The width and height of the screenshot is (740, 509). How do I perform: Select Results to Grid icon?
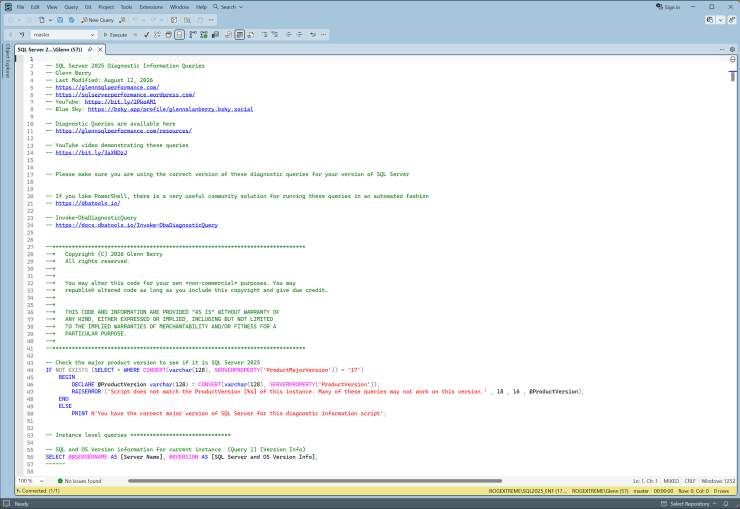(x=240, y=34)
